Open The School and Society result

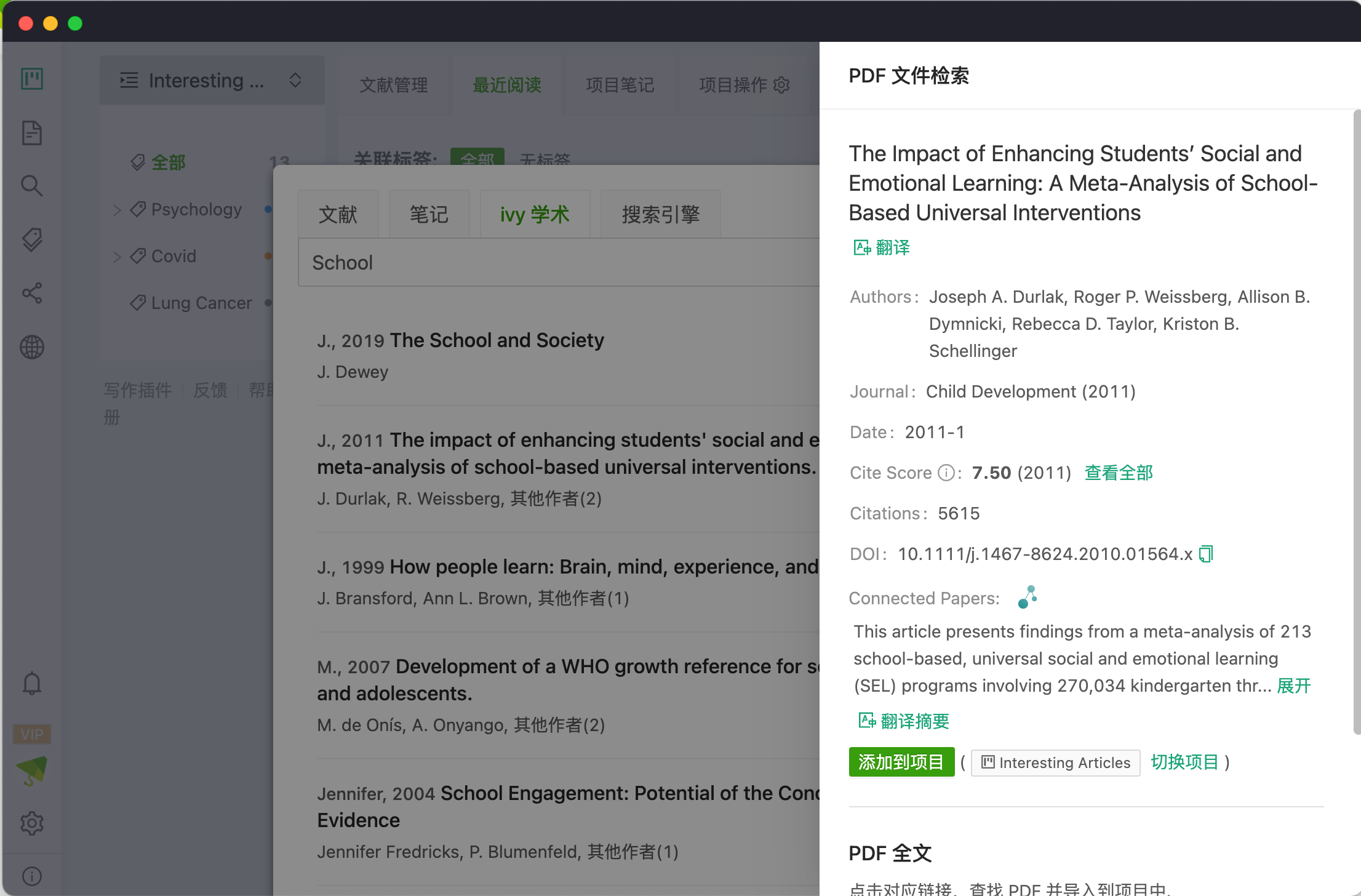click(x=497, y=340)
